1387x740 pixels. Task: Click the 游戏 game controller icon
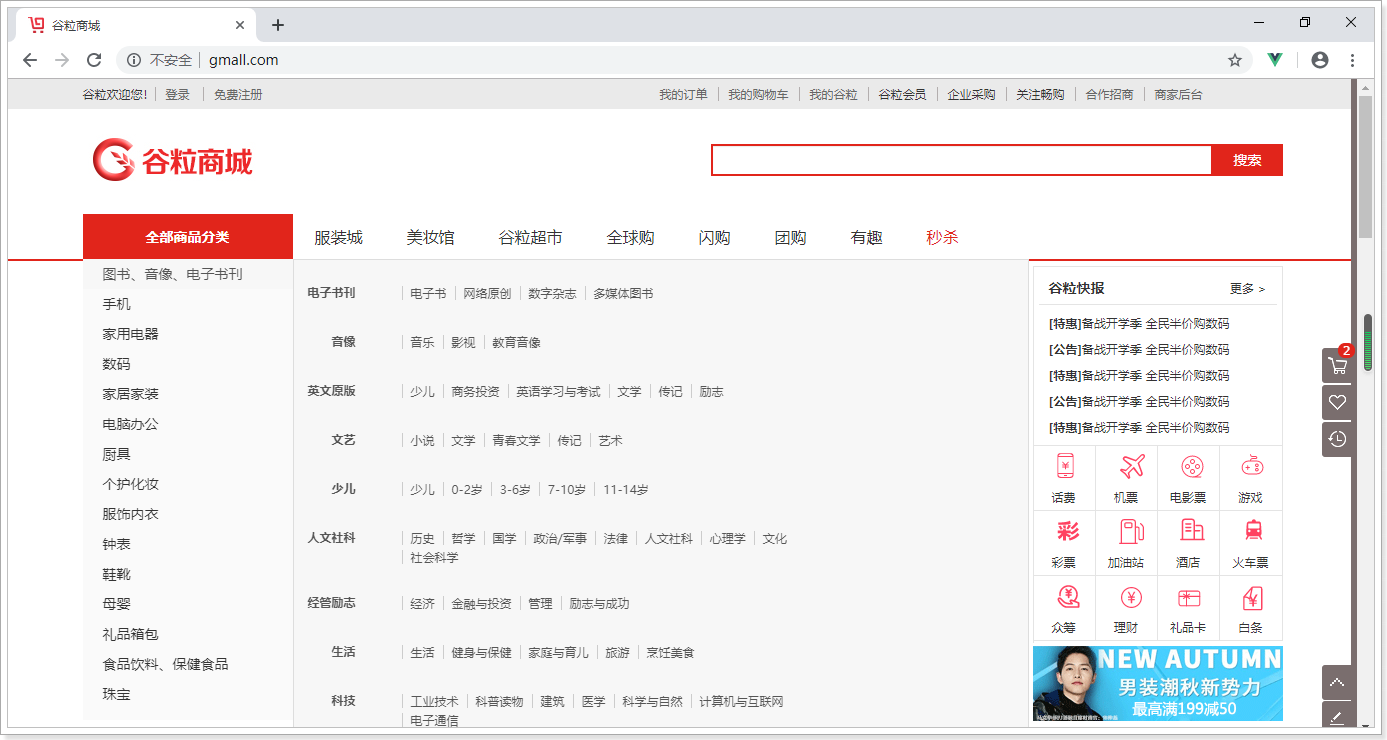click(1251, 467)
